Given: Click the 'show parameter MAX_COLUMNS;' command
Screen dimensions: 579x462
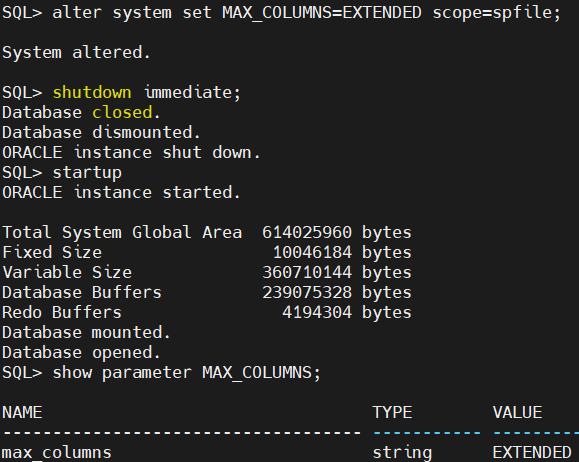Looking at the screenshot, I should click(186, 373).
